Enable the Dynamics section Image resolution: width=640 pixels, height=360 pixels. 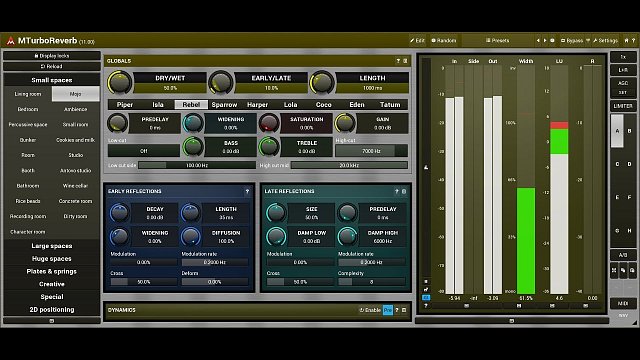click(x=370, y=310)
